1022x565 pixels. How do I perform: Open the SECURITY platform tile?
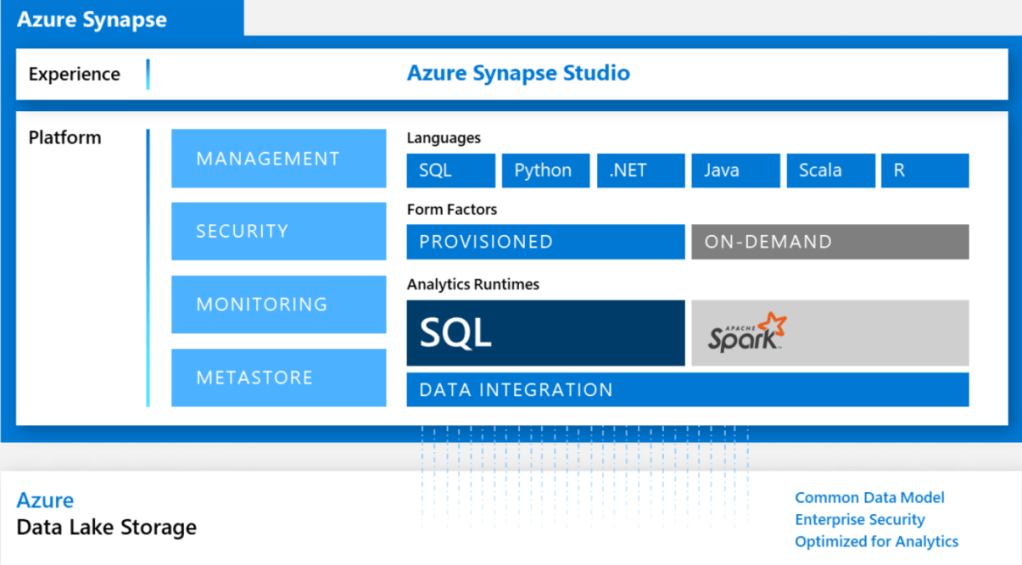pyautogui.click(x=278, y=231)
